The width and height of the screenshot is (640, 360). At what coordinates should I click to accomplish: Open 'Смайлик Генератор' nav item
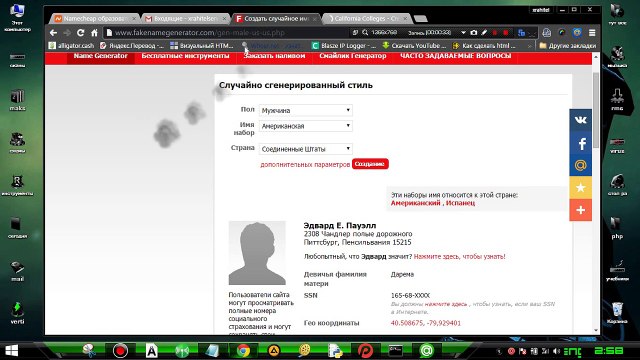(353, 56)
